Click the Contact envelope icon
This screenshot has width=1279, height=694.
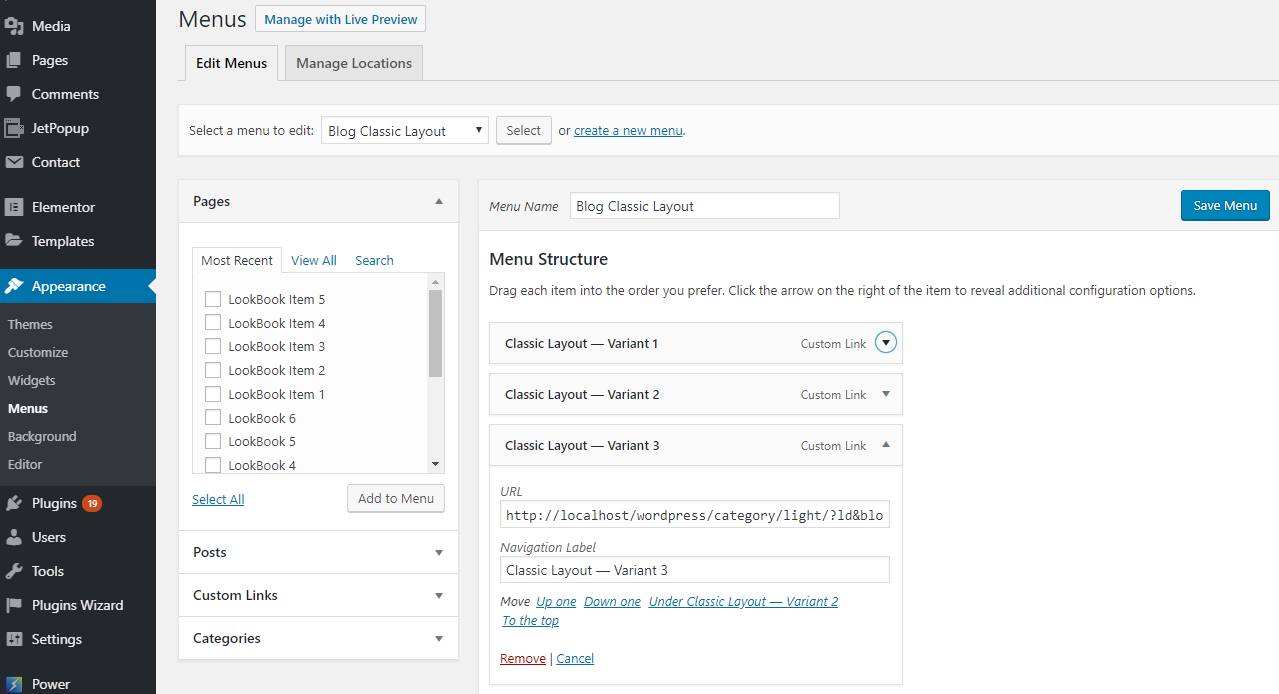coord(14,162)
